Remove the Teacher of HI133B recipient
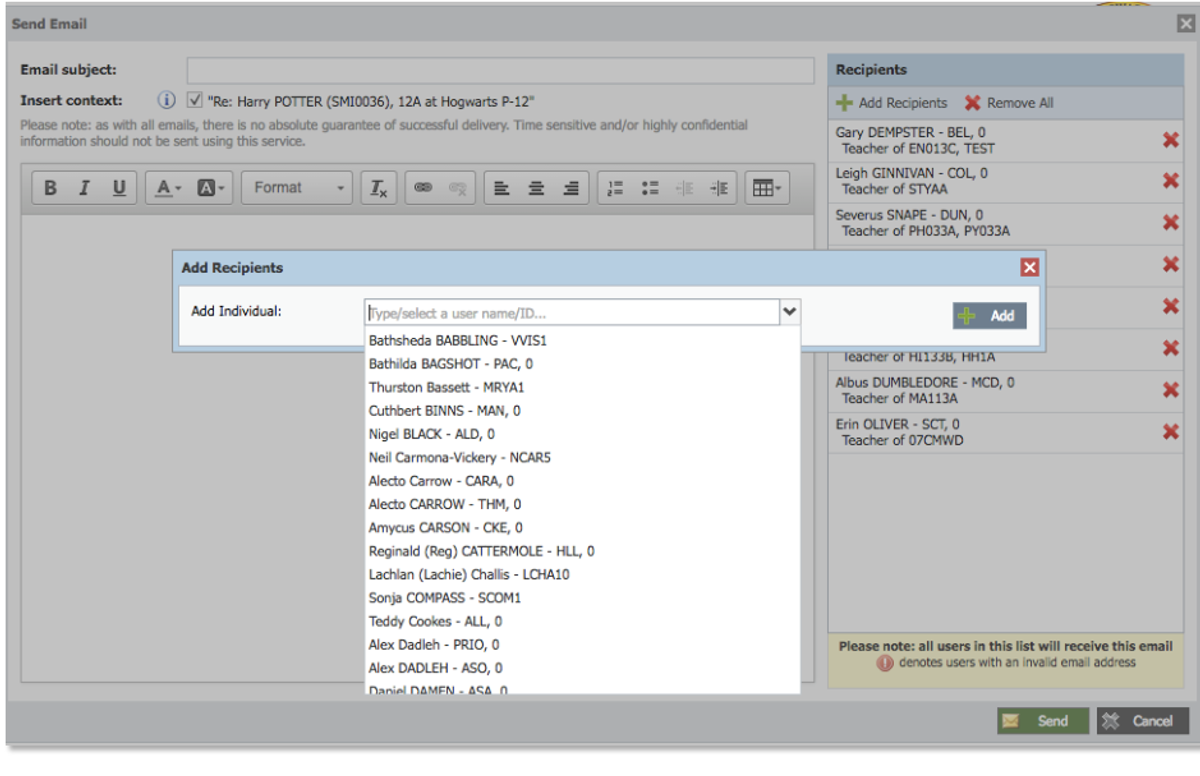 point(1171,348)
